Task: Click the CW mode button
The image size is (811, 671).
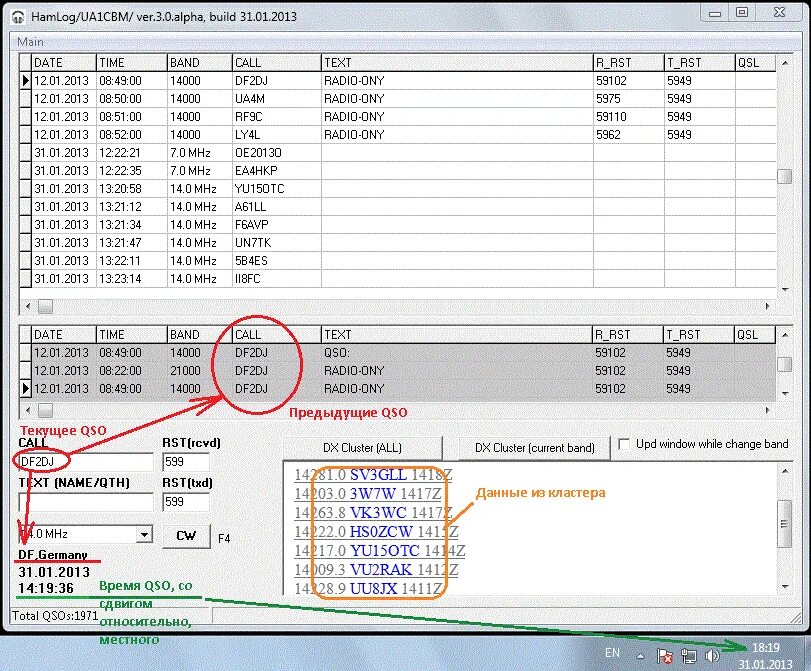Action: tap(186, 535)
